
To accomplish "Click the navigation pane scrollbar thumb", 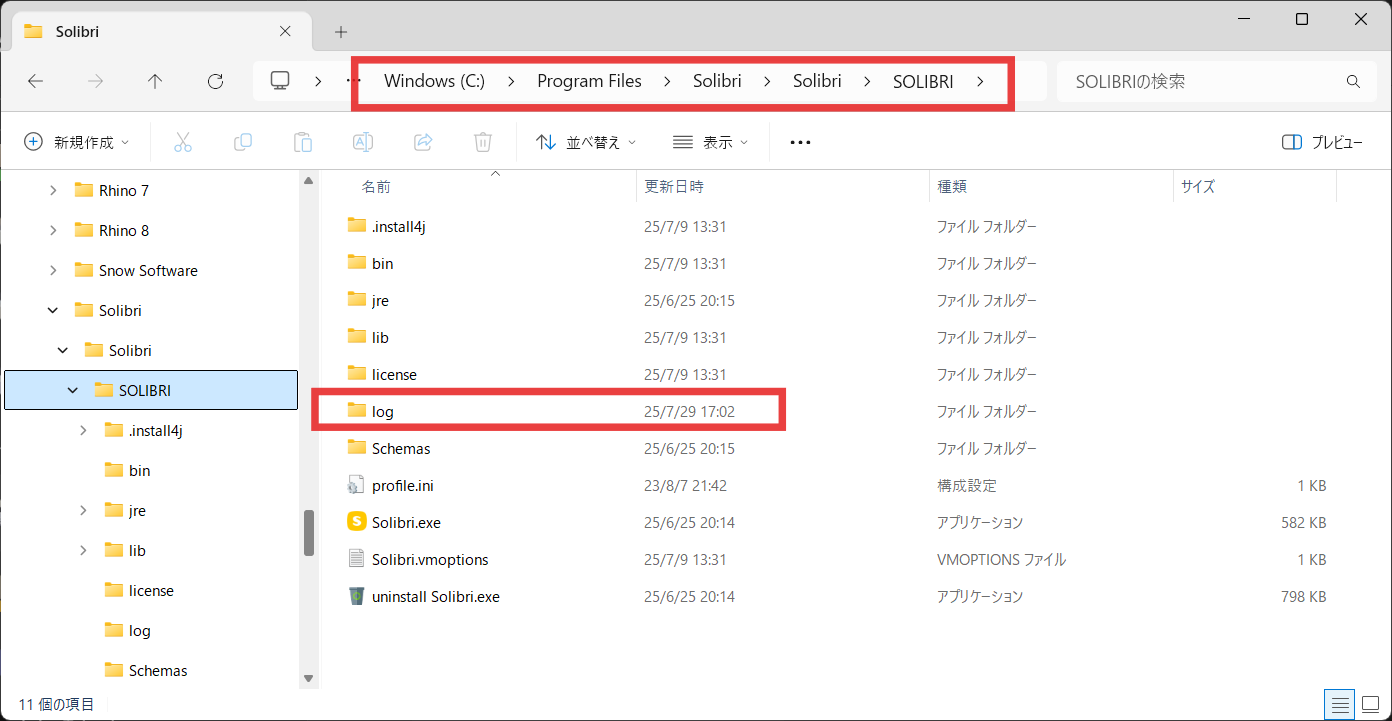I will click(309, 533).
